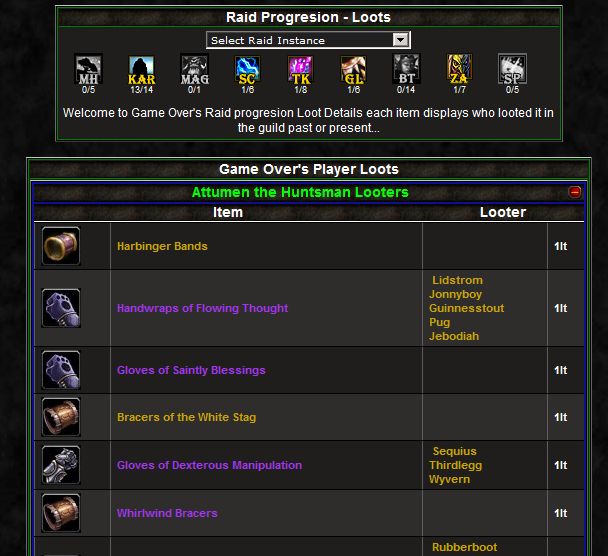View looter Lidstrom's profile
This screenshot has height=556, width=608.
457,280
